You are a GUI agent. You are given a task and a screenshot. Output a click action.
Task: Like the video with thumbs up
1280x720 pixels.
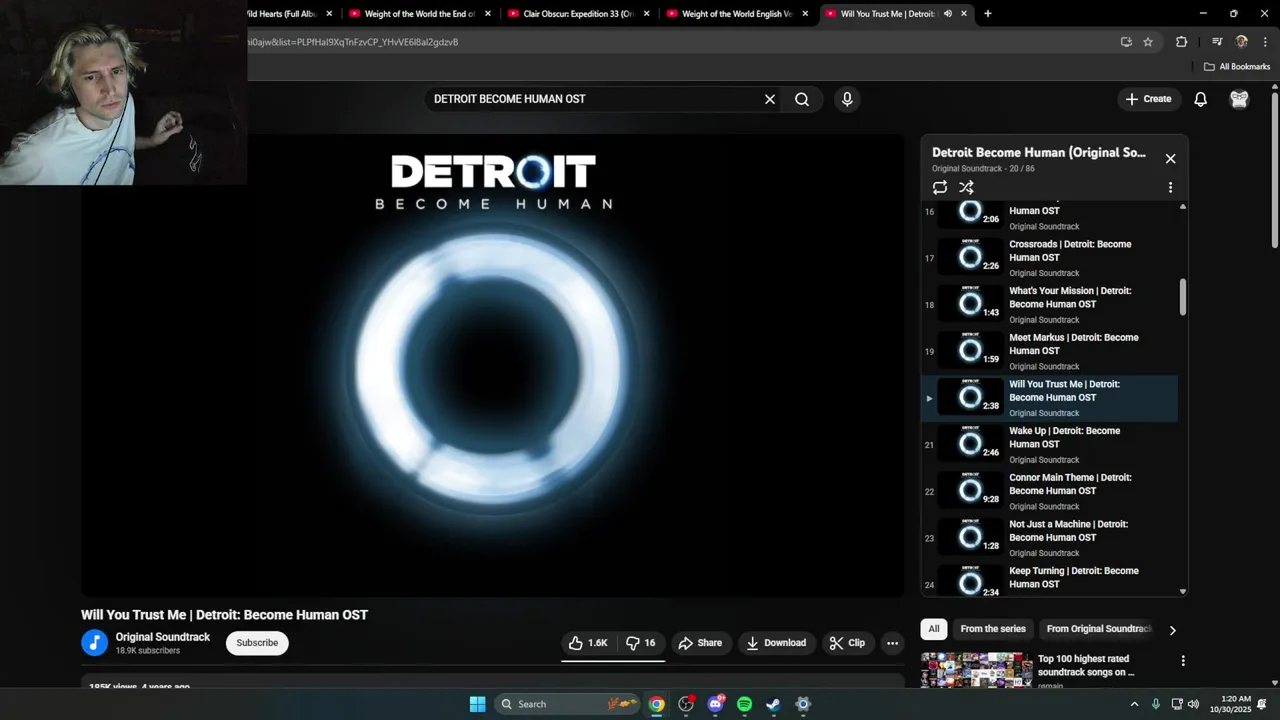pos(588,643)
